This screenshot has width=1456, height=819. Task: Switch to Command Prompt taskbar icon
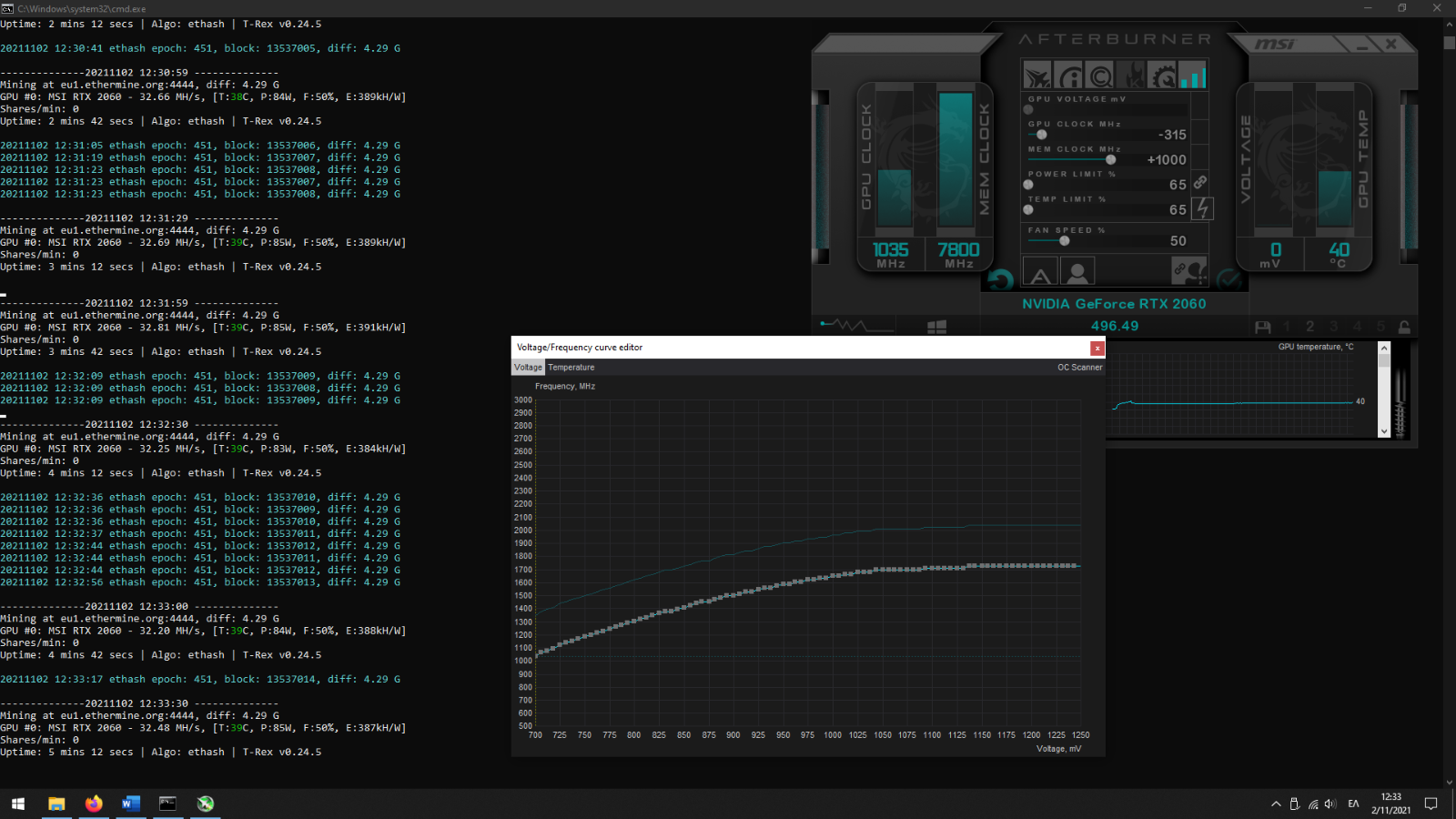(x=168, y=804)
